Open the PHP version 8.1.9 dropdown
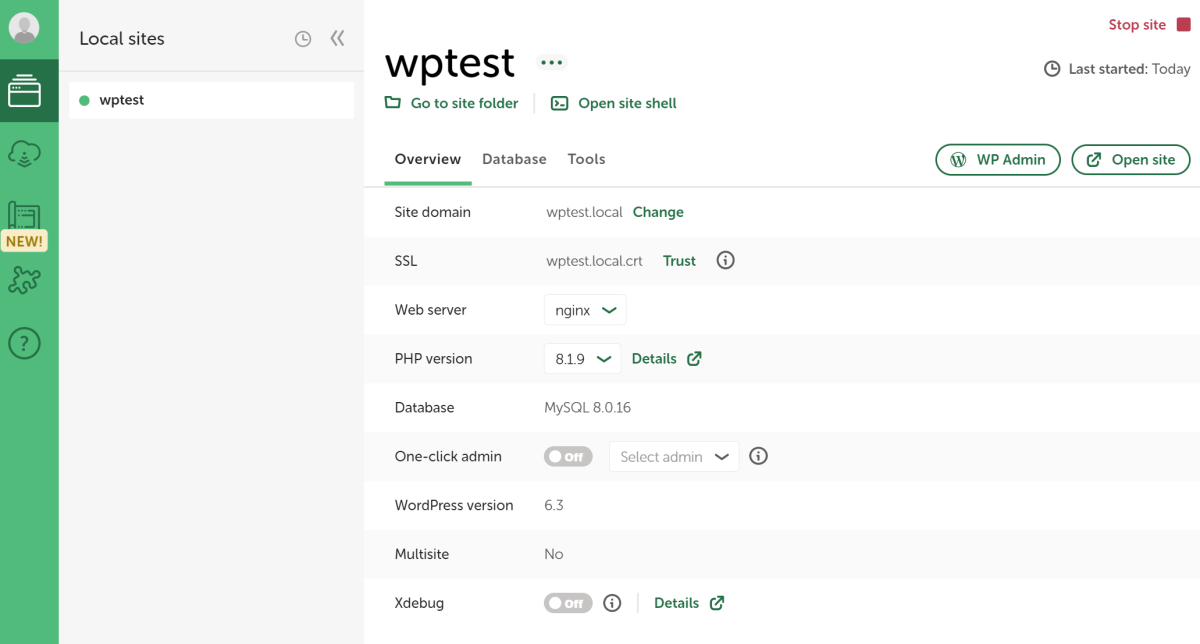 click(x=582, y=358)
